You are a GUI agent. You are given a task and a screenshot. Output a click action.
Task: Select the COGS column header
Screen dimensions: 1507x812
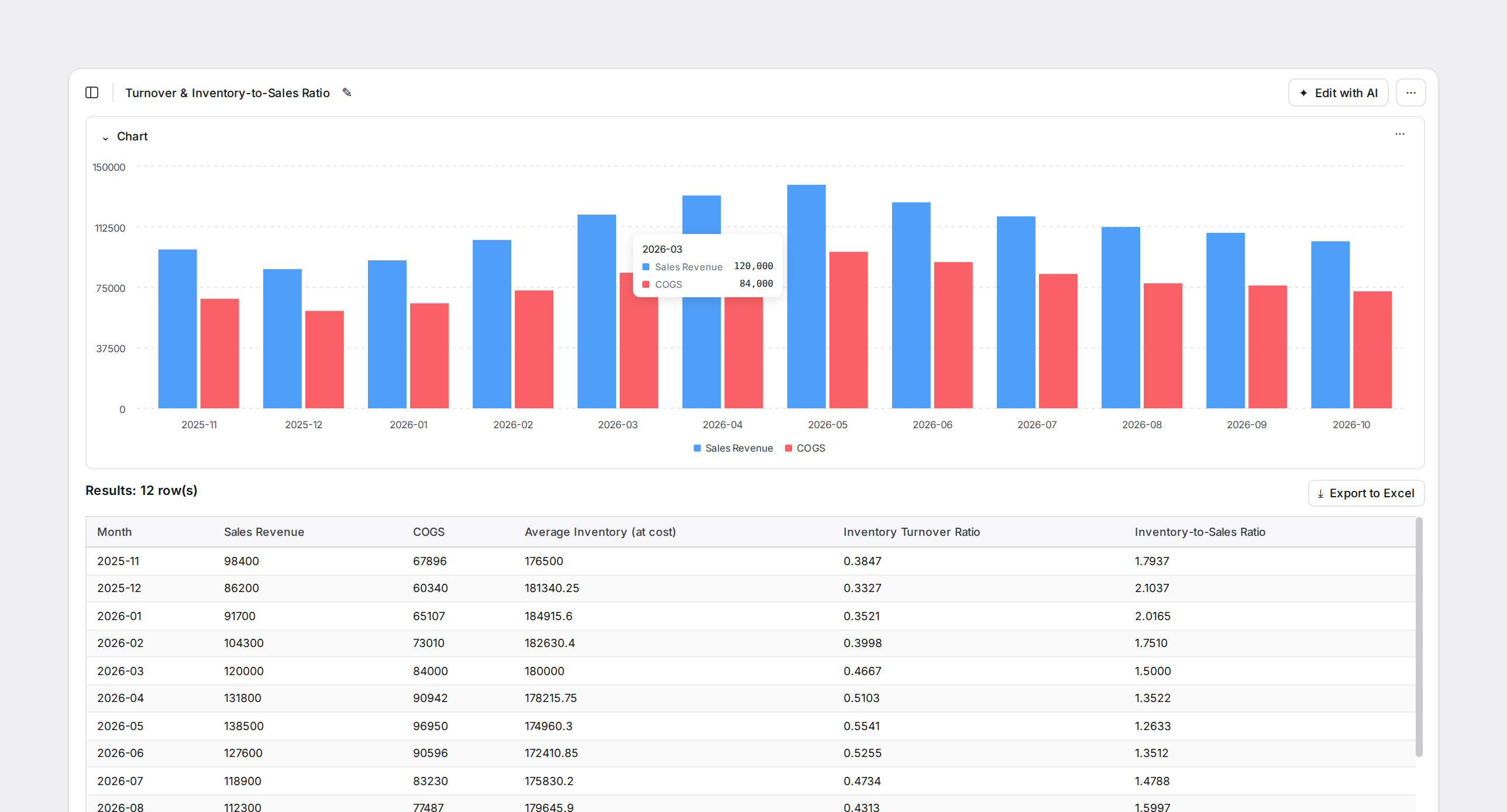point(428,532)
